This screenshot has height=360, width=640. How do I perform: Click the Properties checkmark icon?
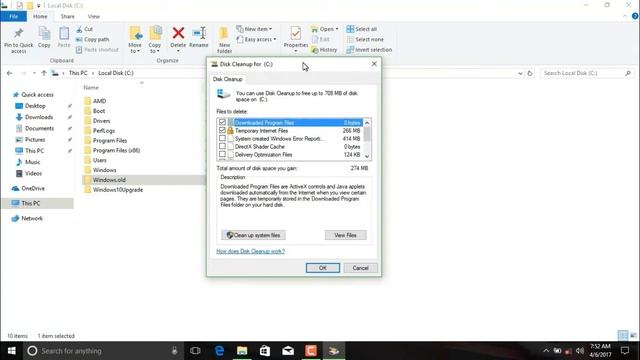[296, 33]
